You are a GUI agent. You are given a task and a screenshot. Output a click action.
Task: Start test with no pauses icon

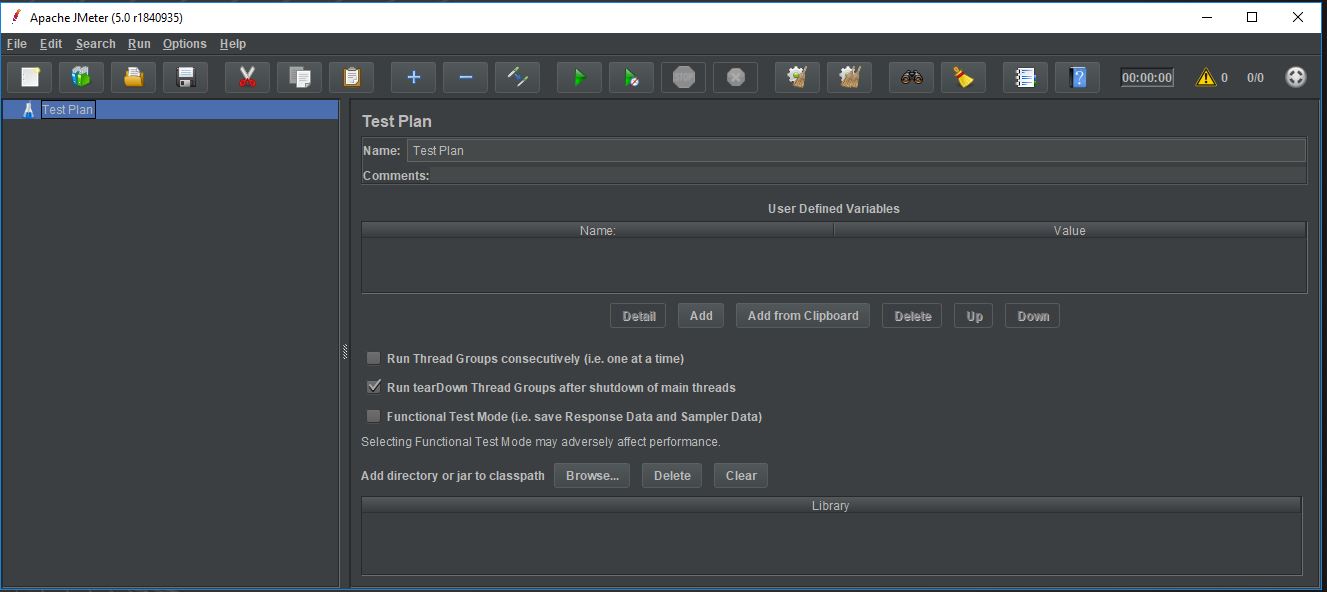(632, 77)
